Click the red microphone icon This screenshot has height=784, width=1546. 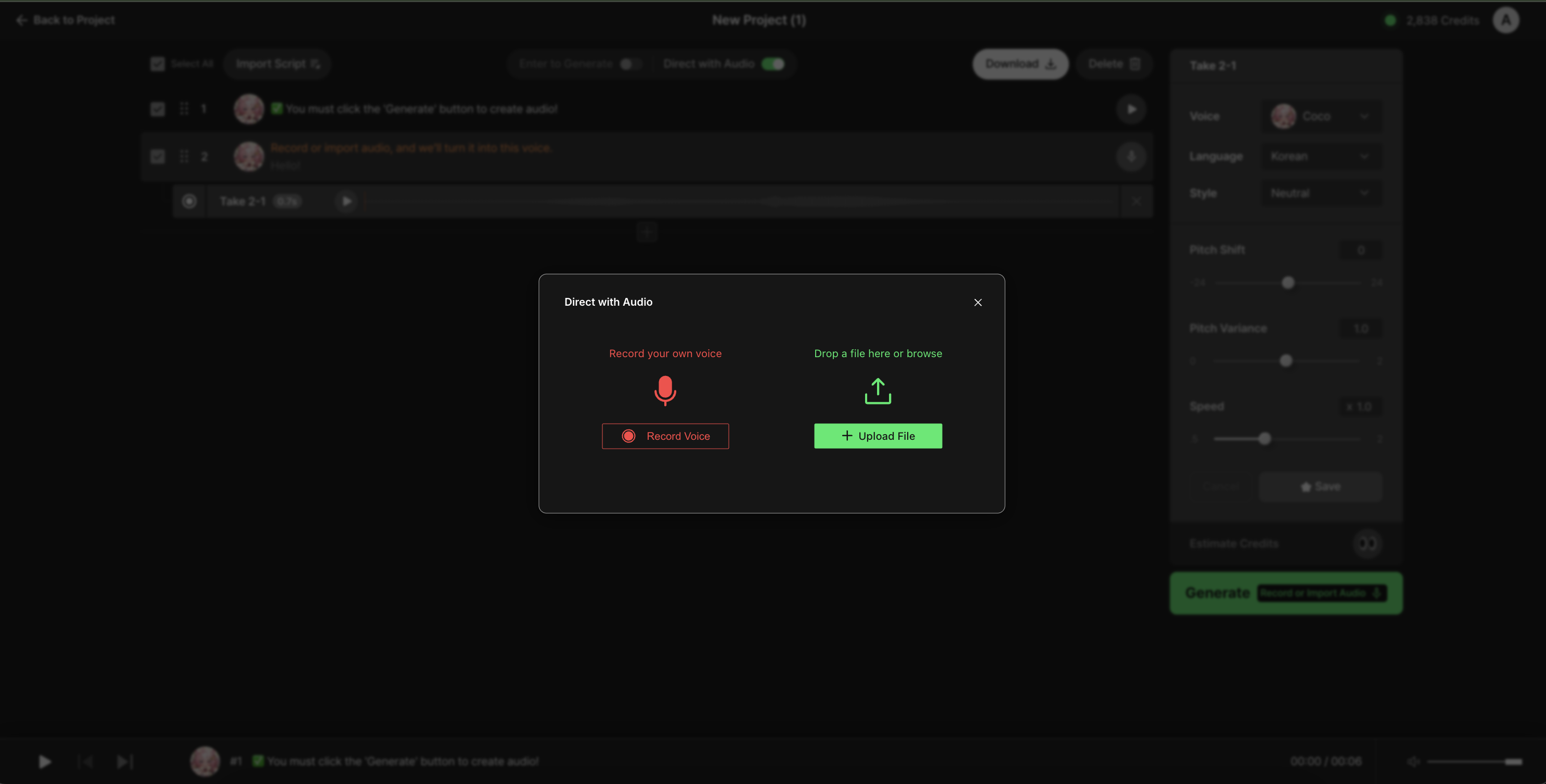pyautogui.click(x=665, y=390)
